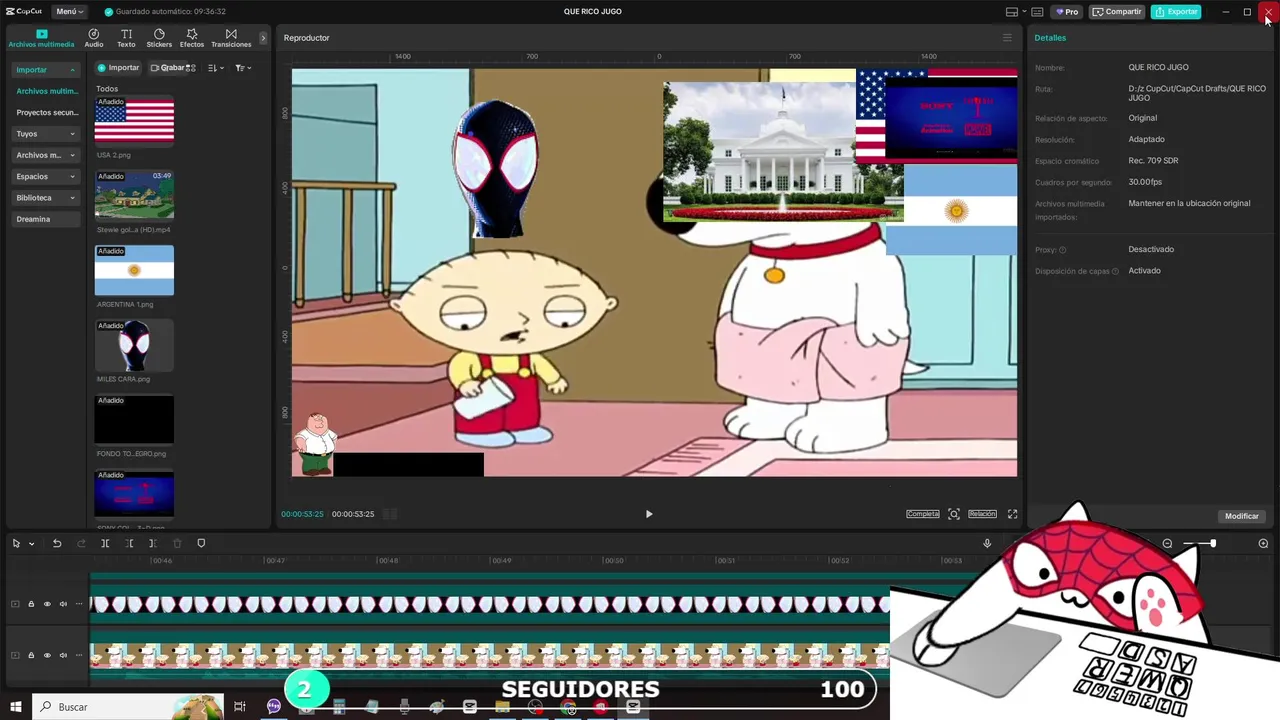Click the Pro upgrade button
1280x720 pixels.
coord(1067,12)
